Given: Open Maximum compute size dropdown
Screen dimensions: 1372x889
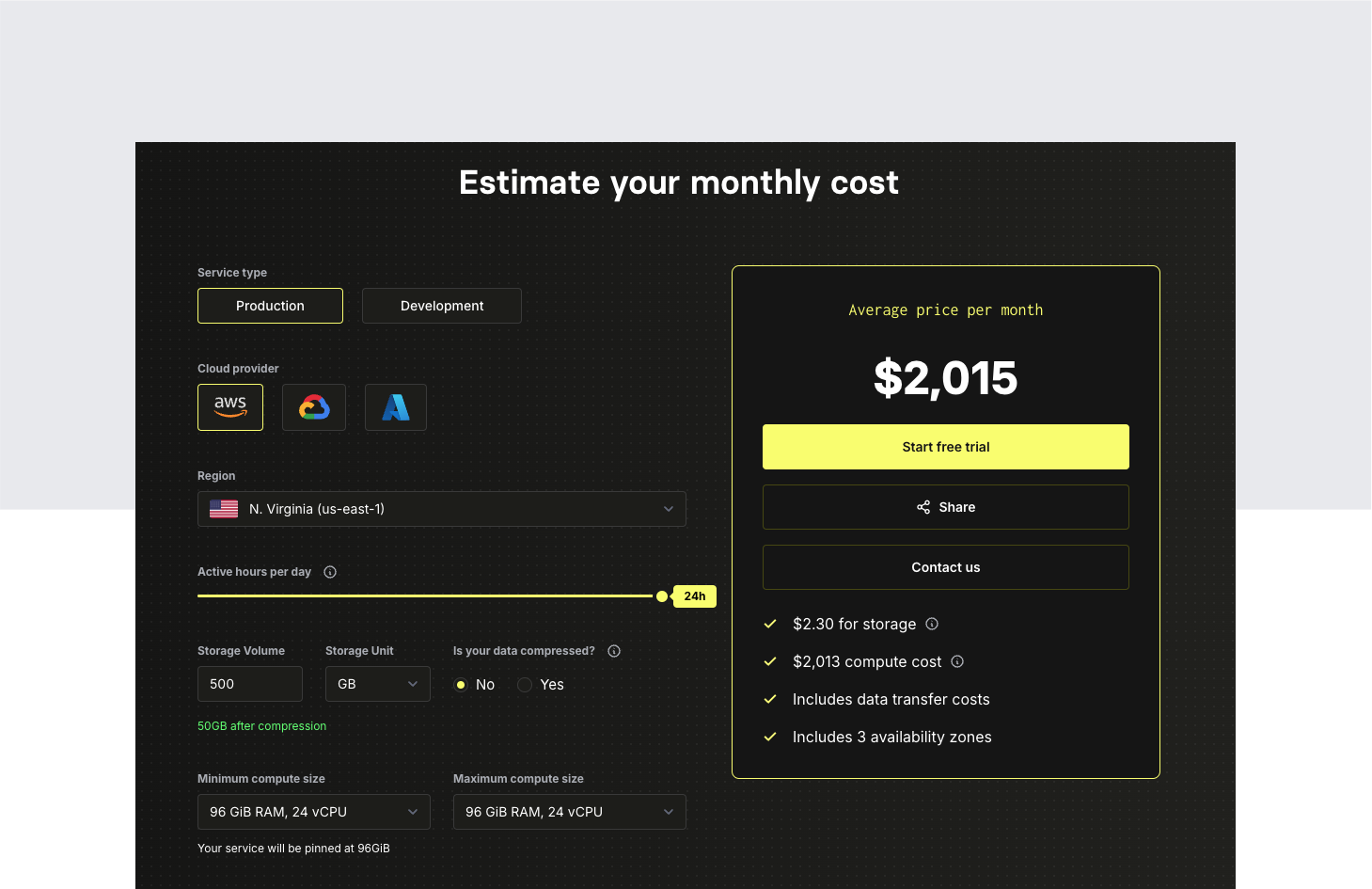Looking at the screenshot, I should [569, 812].
